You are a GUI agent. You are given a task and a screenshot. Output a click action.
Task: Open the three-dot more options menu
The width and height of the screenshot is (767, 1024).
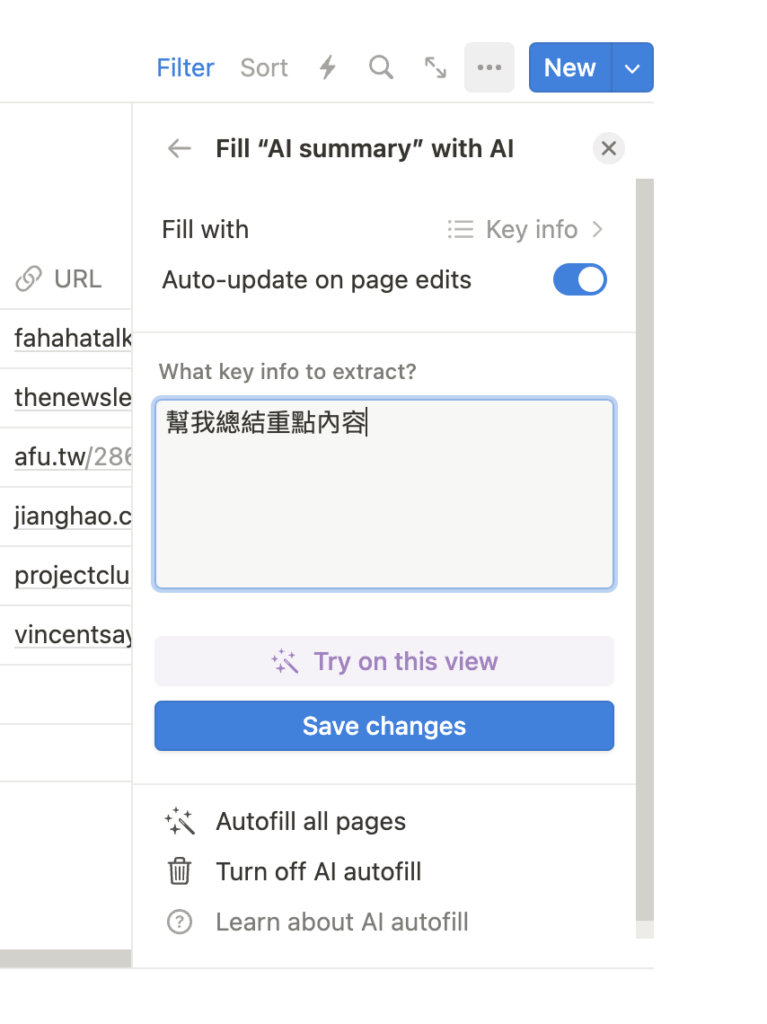point(489,67)
